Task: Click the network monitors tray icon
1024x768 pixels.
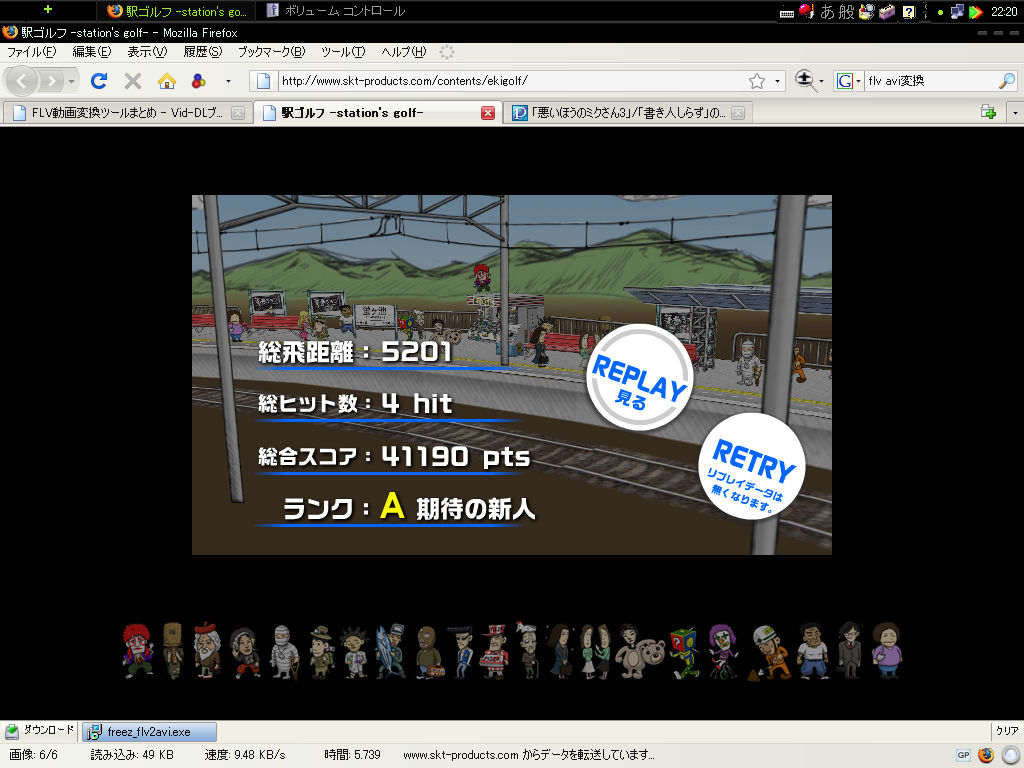Action: (957, 11)
